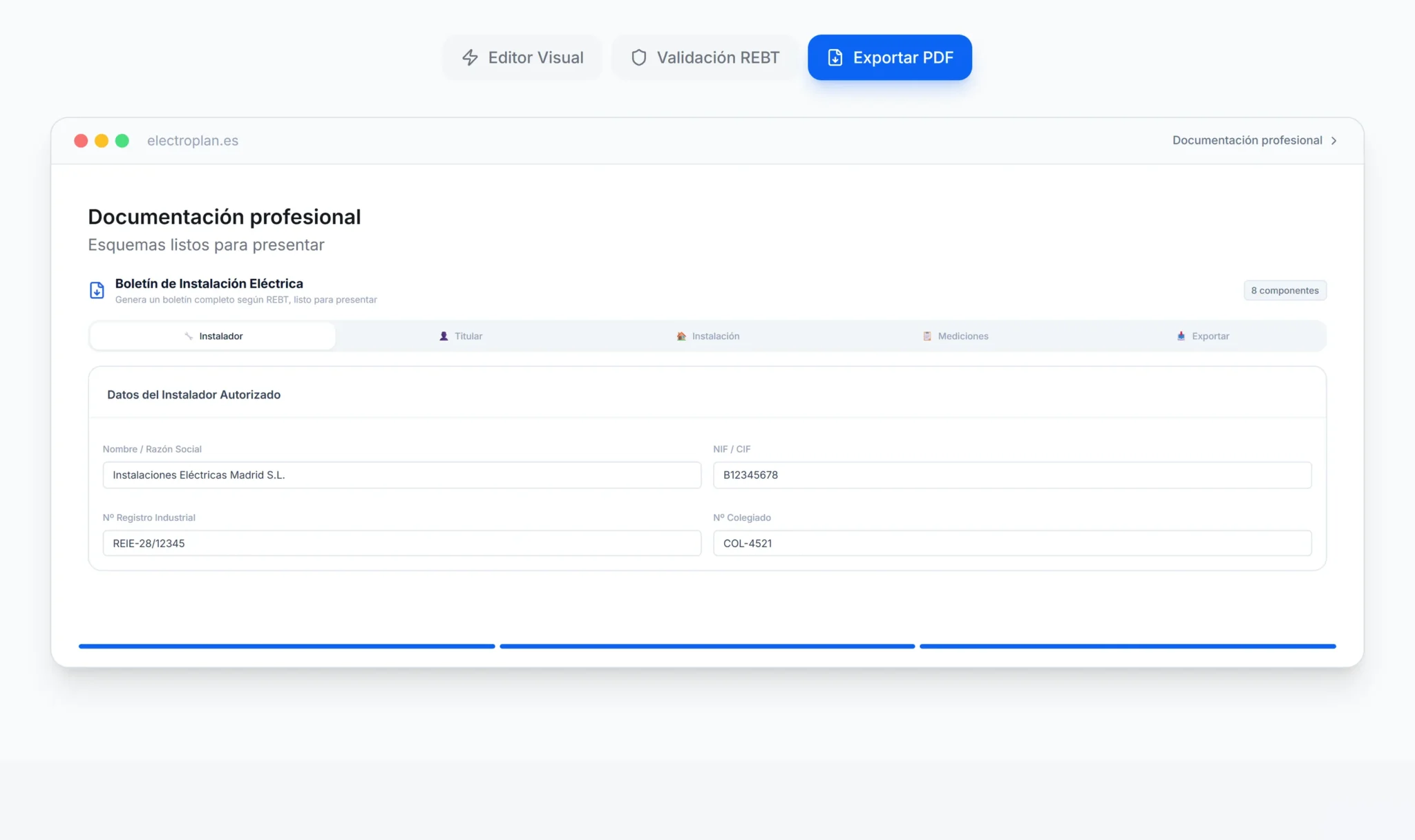This screenshot has width=1415, height=840.
Task: Click the Boletín de Instalación Eléctrica title
Action: click(209, 283)
